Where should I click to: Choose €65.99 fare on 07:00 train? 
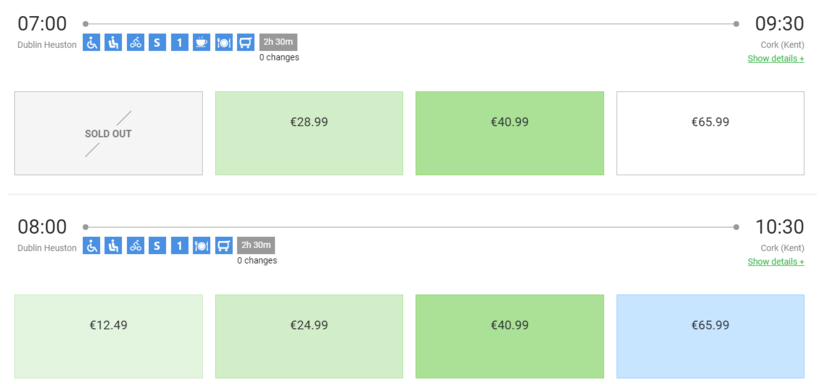click(710, 133)
